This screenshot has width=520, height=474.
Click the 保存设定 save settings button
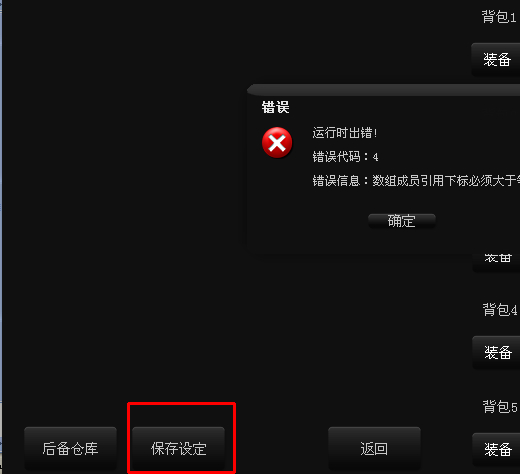click(x=179, y=448)
